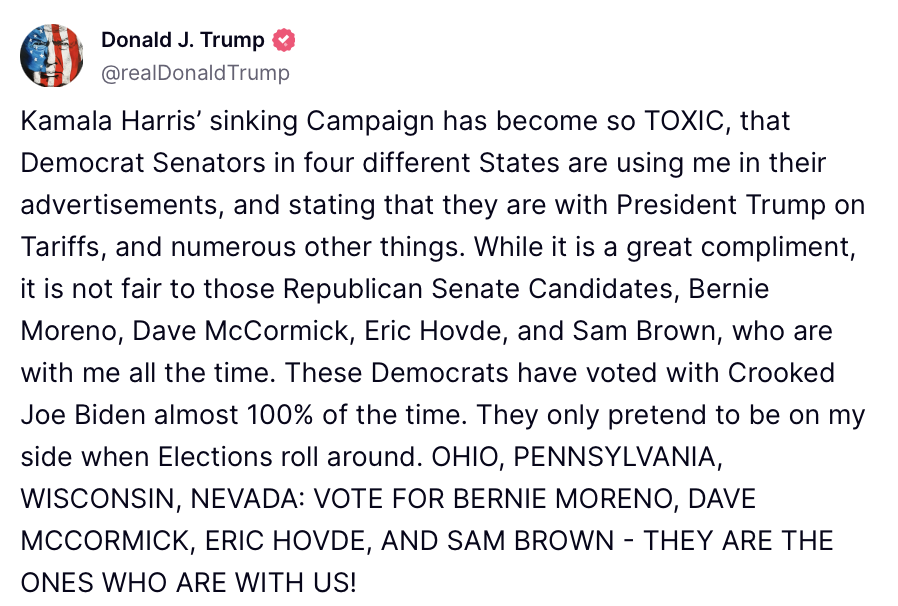Click "Crooked" in the post text
Screen dimensions: 898x606
781,373
